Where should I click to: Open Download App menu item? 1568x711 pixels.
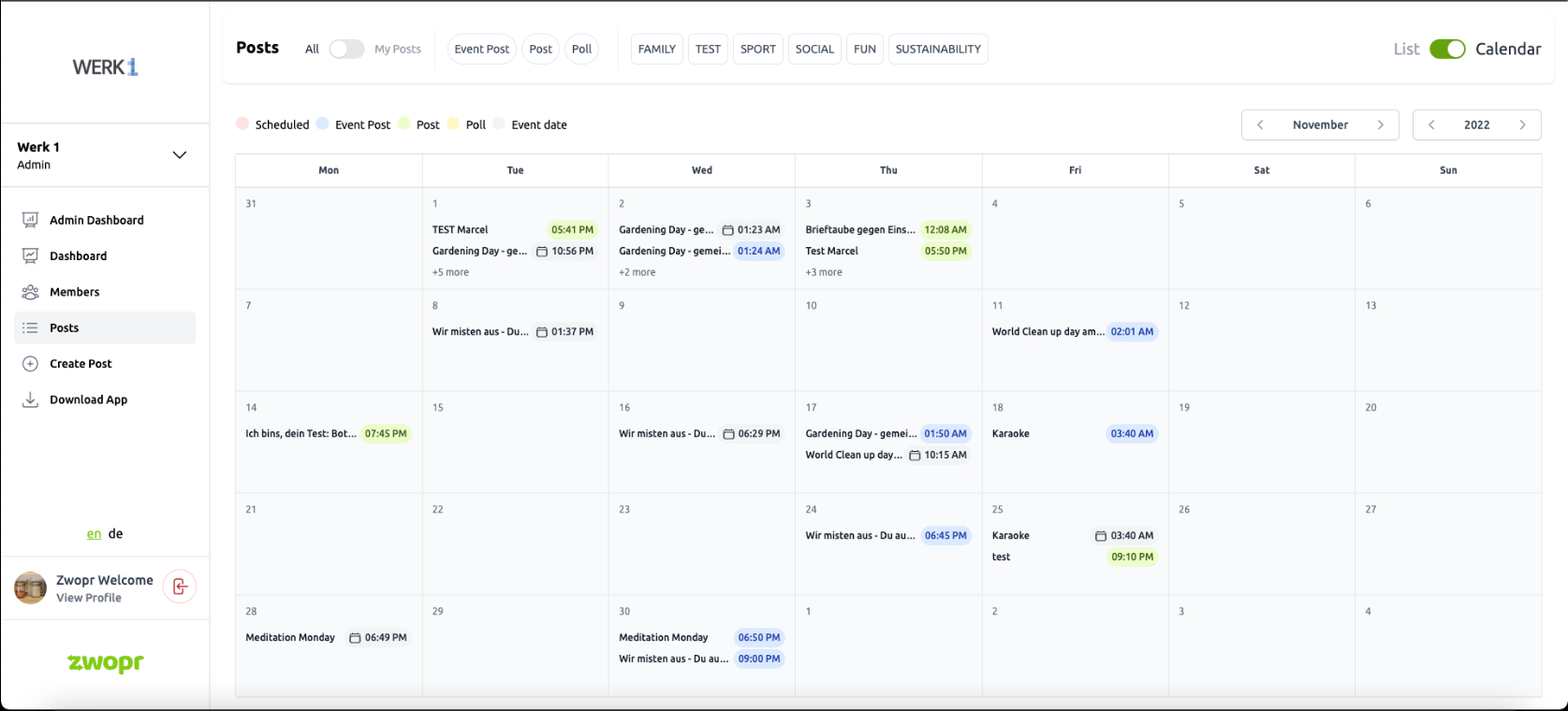click(105, 399)
